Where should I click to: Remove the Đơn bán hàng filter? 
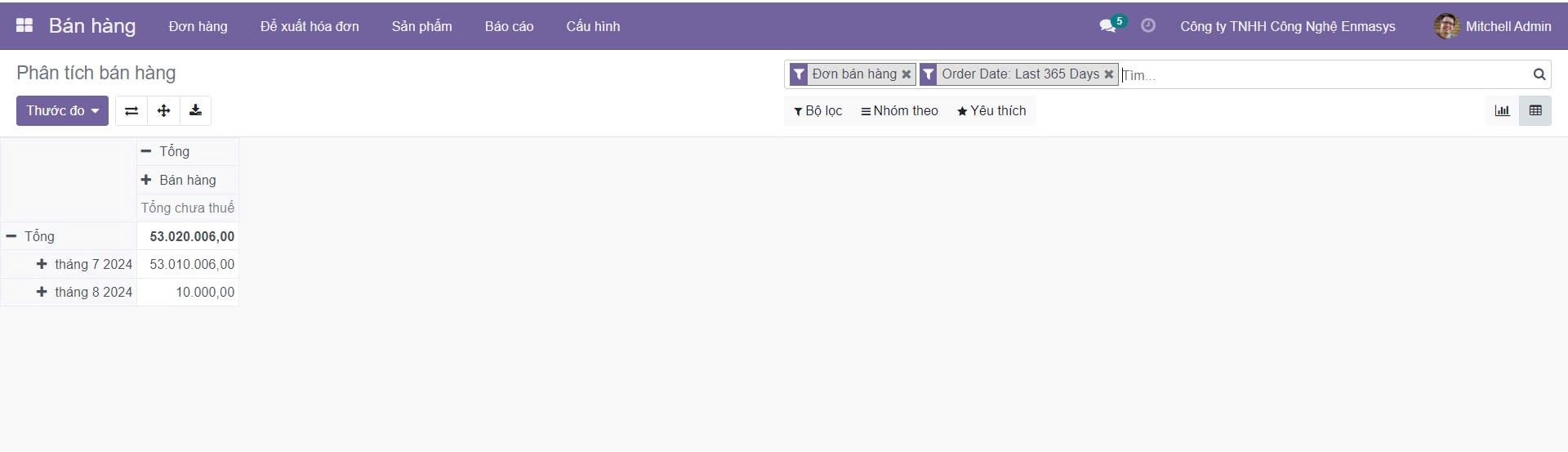[x=906, y=74]
